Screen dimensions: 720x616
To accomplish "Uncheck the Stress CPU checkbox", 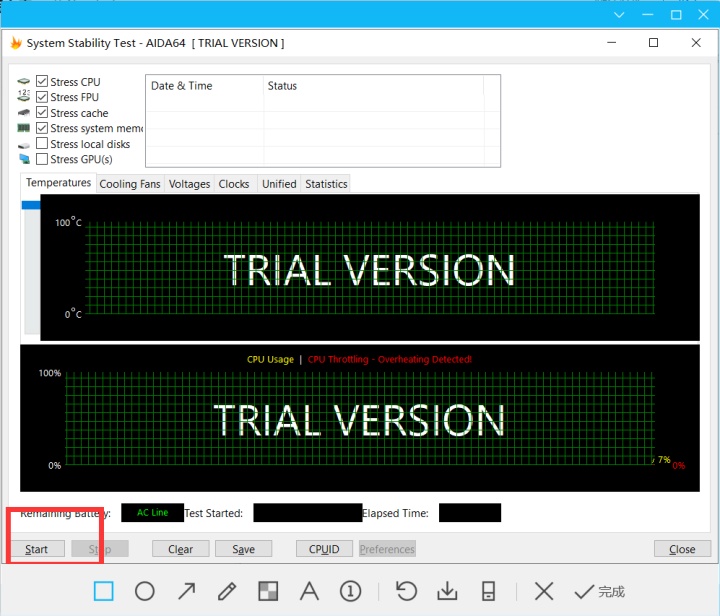I will 42,81.
